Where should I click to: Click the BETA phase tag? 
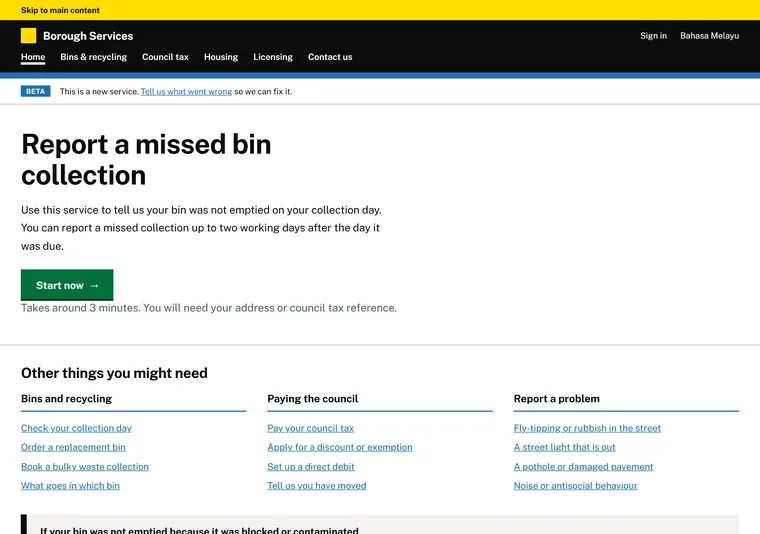35,91
